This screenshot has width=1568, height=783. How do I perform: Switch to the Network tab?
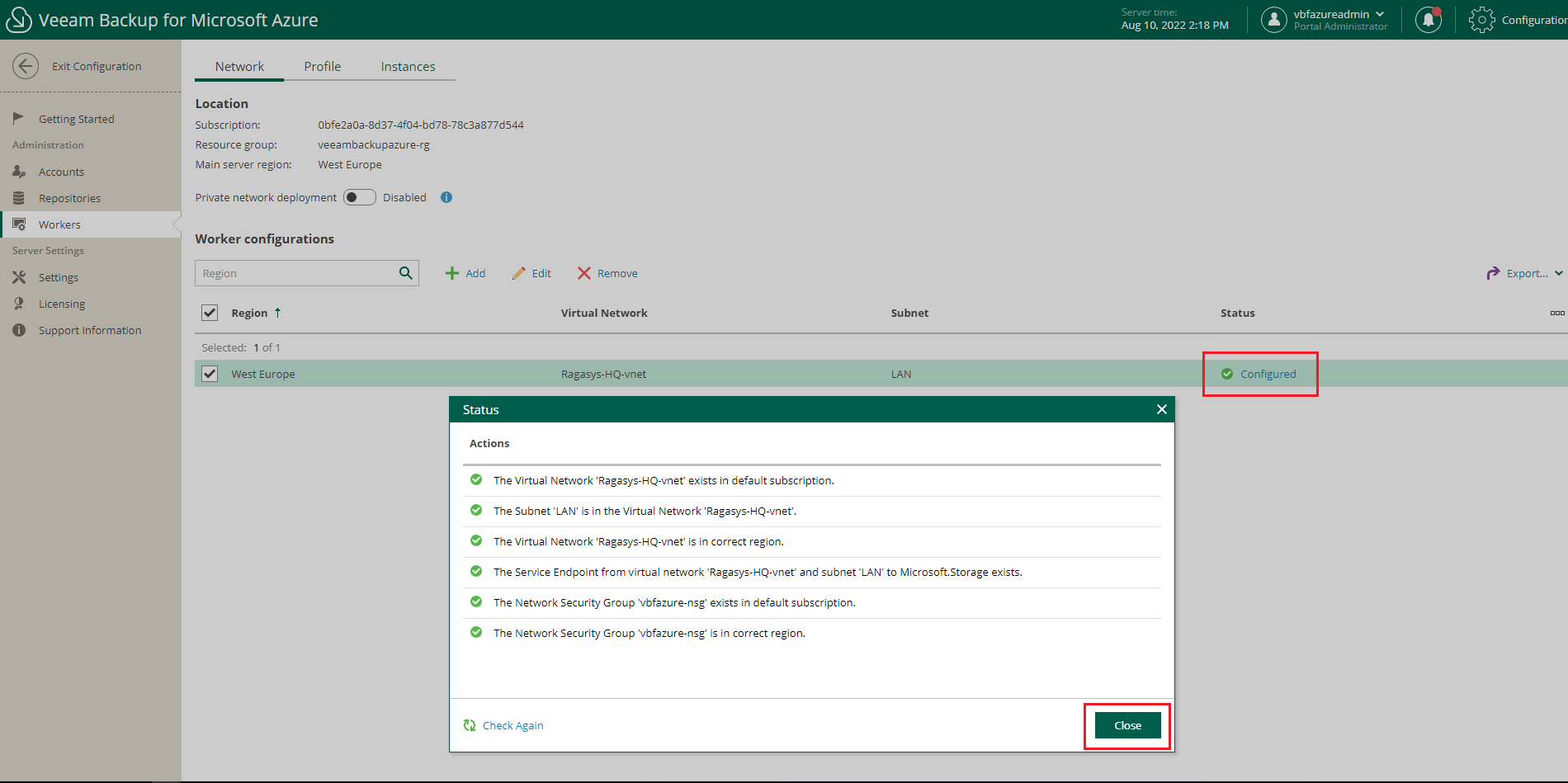(239, 67)
